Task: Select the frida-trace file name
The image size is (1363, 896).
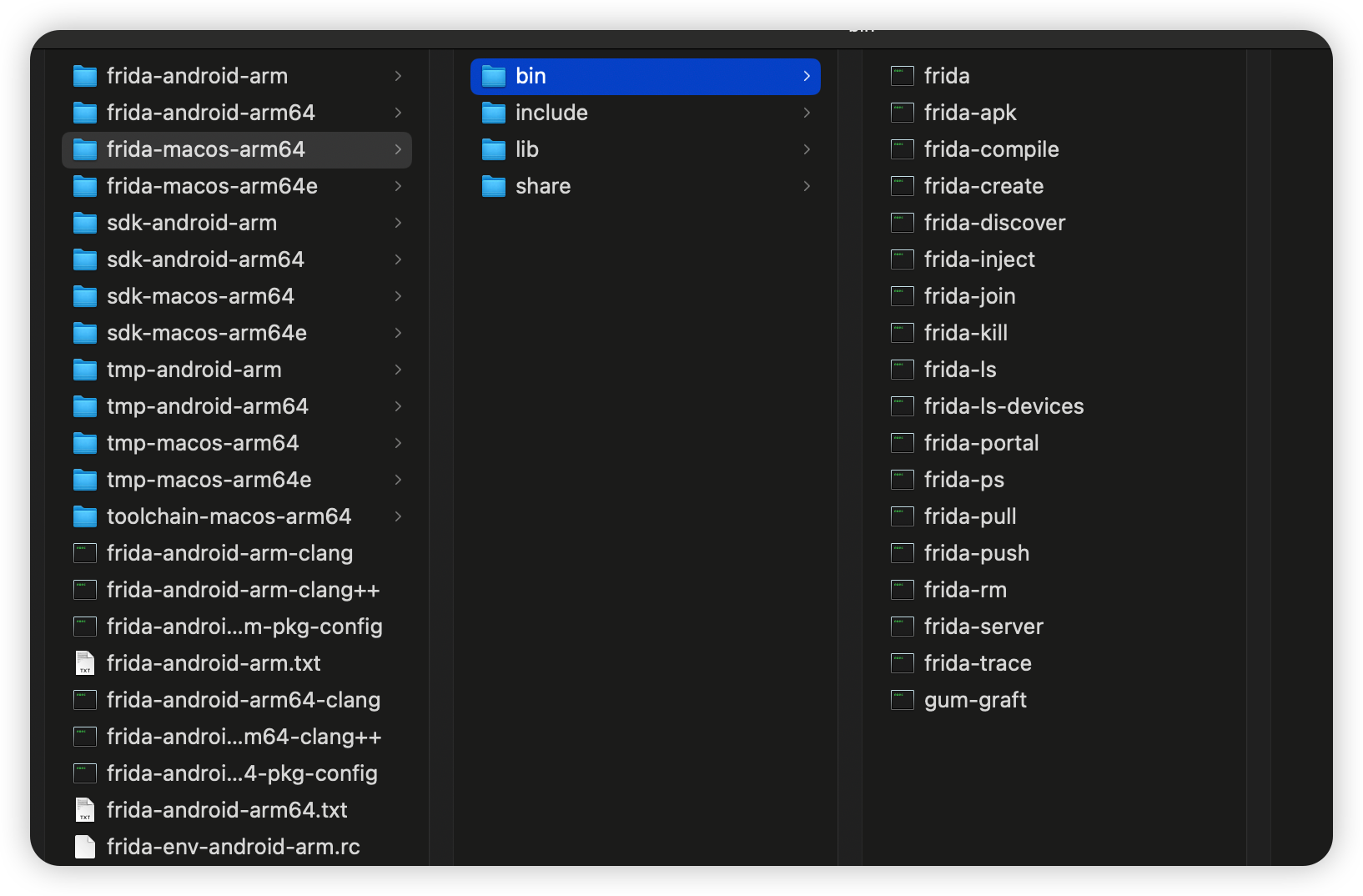Action: tap(978, 663)
